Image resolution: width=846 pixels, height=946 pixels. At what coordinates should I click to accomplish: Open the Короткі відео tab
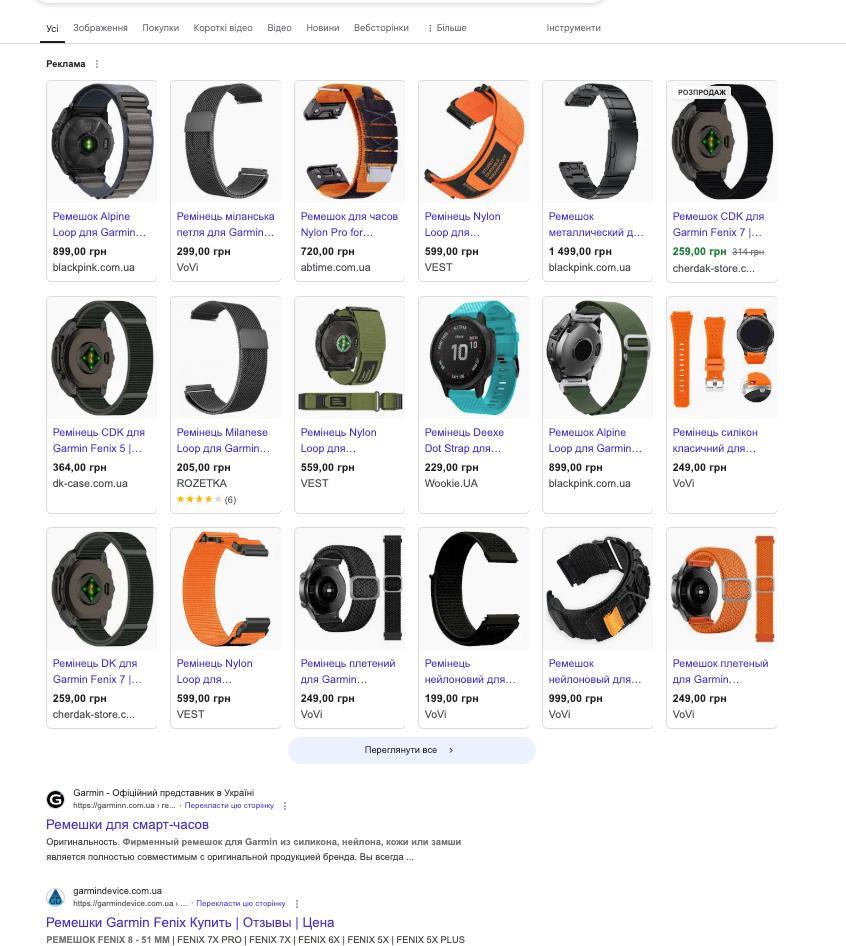223,28
